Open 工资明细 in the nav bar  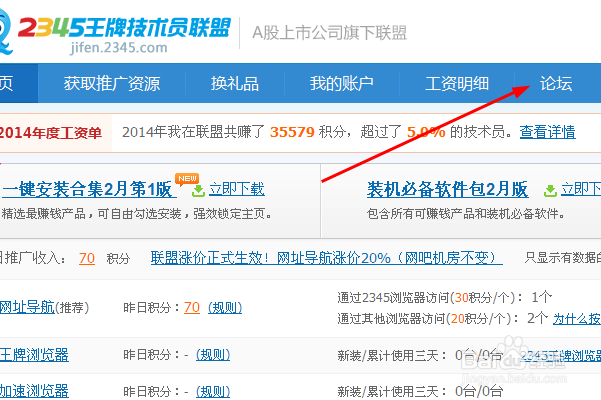[457, 84]
